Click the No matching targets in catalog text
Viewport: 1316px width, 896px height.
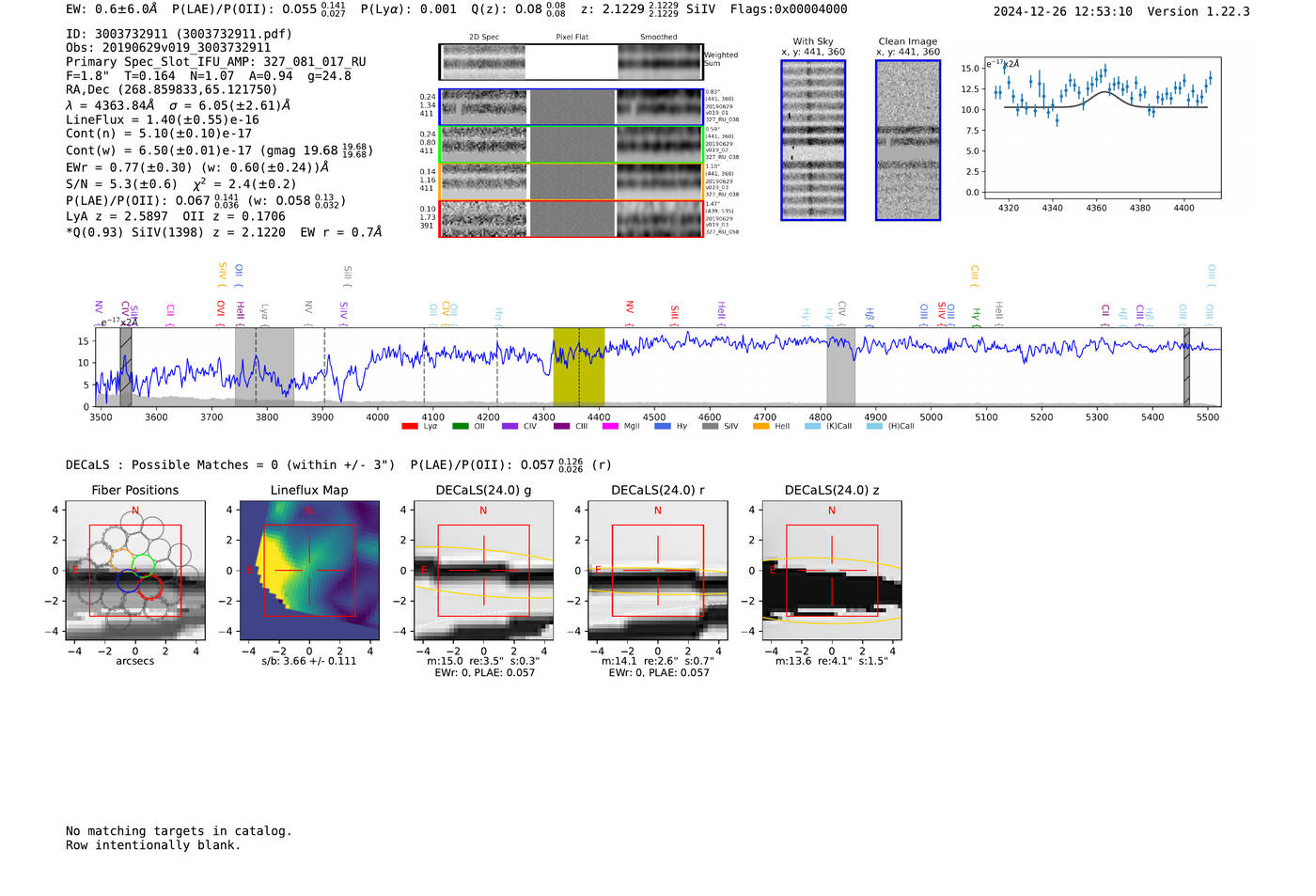point(179,831)
